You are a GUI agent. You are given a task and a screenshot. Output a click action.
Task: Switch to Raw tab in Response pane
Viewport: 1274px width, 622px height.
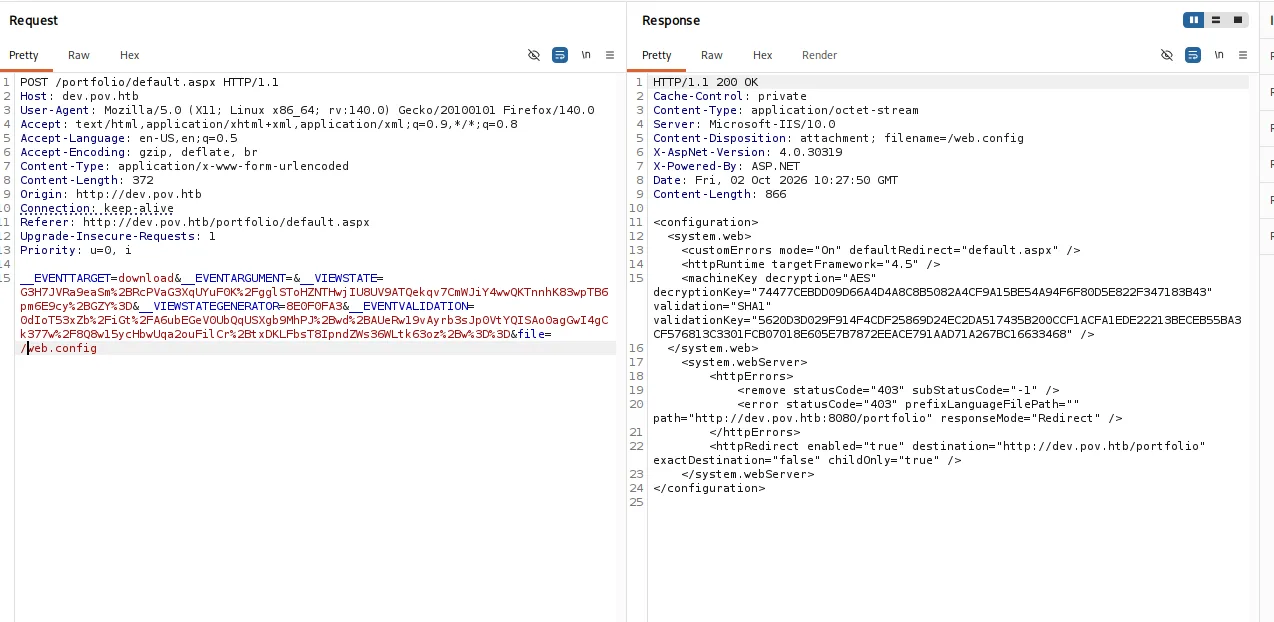tap(712, 55)
